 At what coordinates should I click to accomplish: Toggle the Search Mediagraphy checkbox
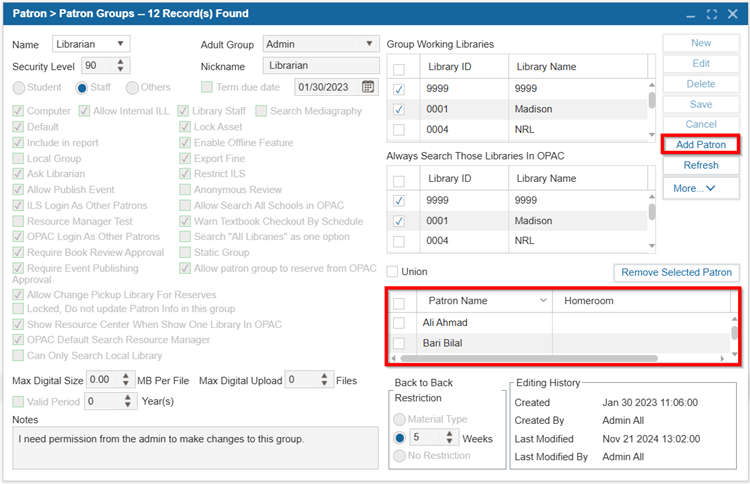(261, 111)
